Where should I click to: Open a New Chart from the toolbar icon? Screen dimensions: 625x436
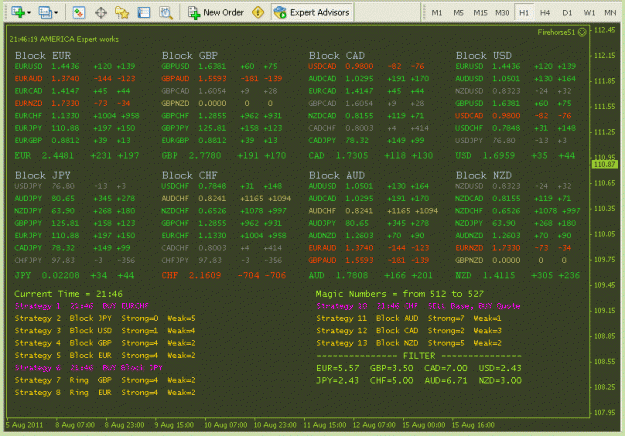click(x=17, y=12)
